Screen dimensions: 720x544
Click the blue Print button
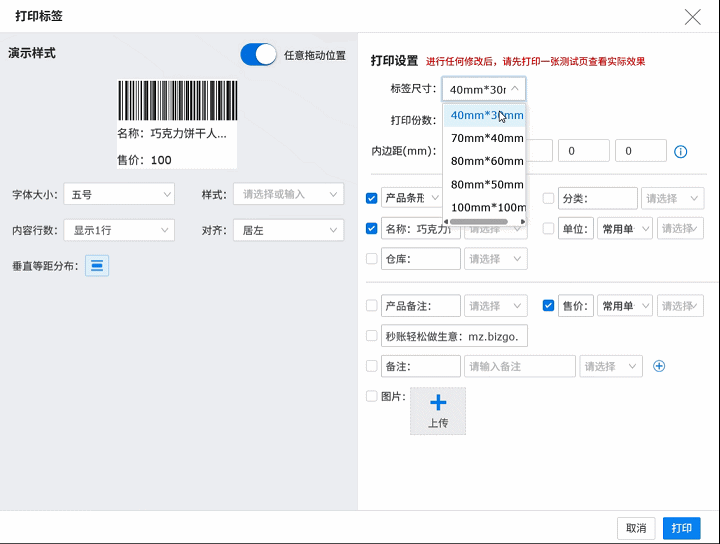point(681,528)
